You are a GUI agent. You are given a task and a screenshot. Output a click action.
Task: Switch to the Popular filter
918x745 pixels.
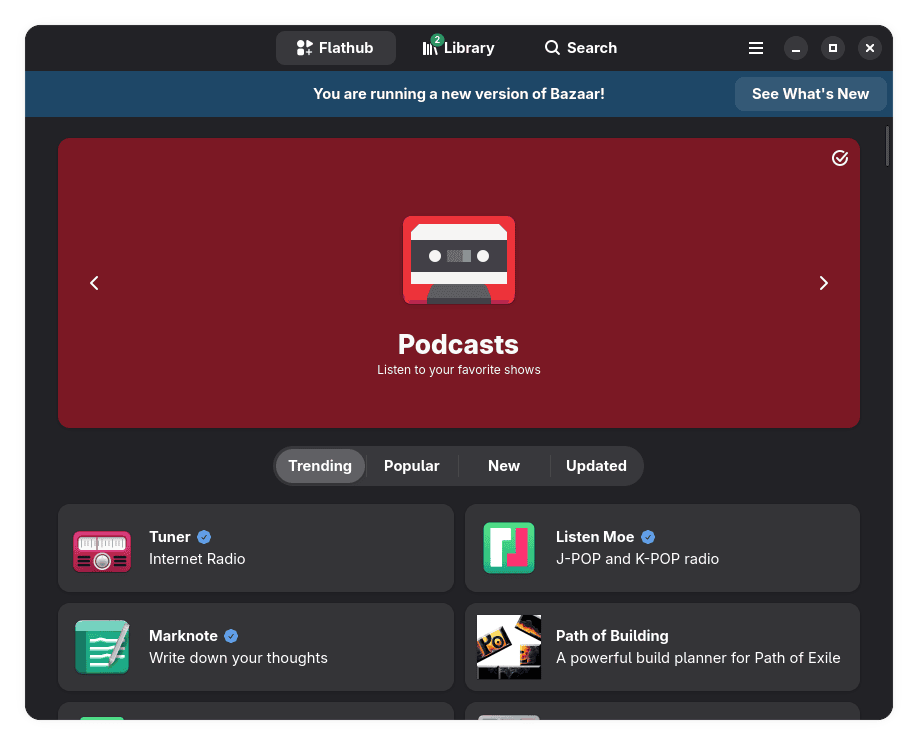412,466
